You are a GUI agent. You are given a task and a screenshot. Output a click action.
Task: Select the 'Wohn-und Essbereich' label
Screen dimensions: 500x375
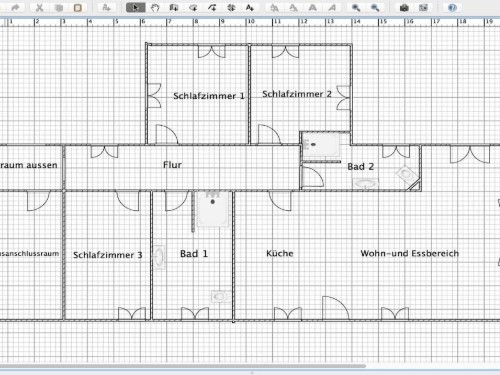pos(410,253)
